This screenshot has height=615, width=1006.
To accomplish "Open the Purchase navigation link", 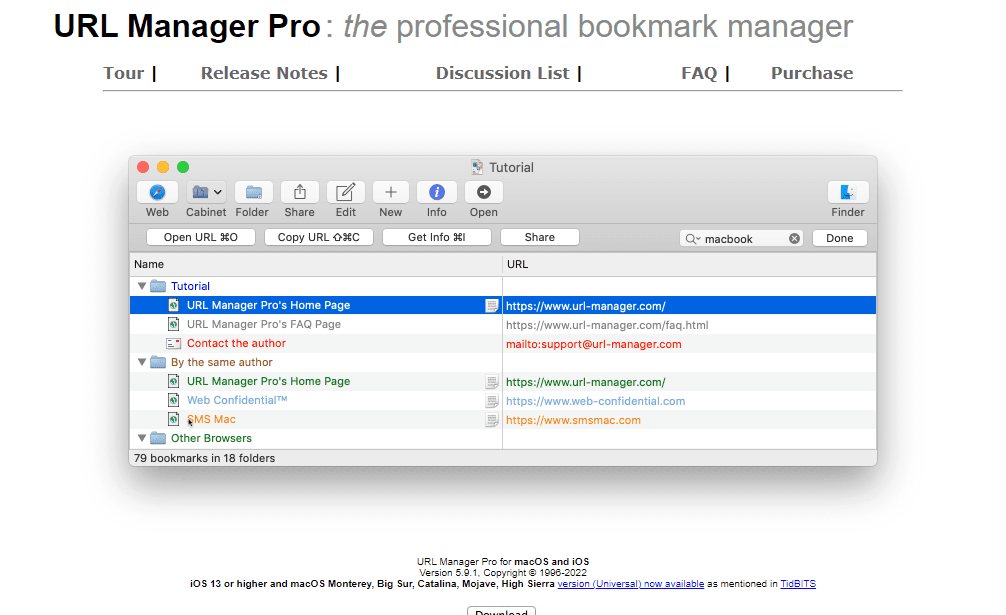I will coord(812,73).
